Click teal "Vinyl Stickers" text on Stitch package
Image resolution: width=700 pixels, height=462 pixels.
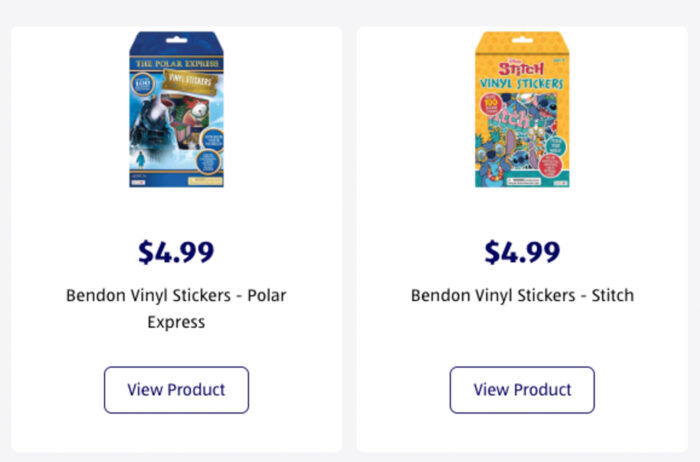(521, 84)
